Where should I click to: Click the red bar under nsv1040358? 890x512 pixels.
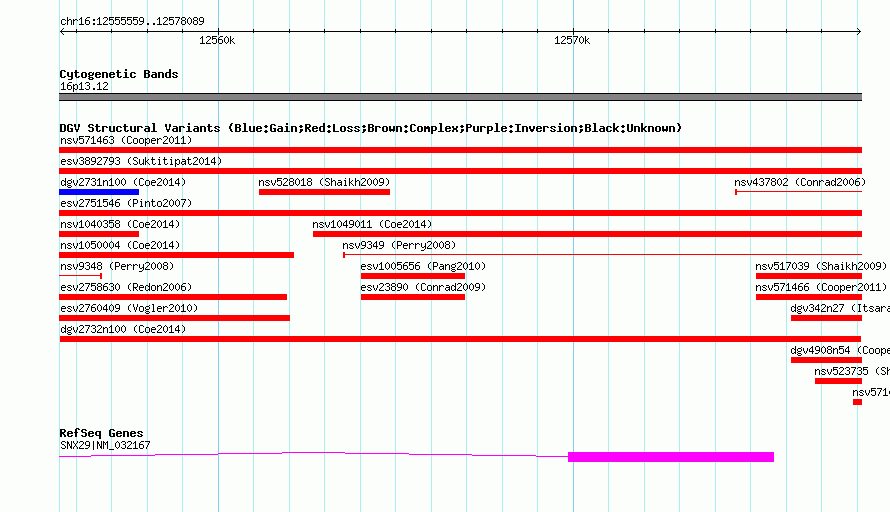point(99,234)
